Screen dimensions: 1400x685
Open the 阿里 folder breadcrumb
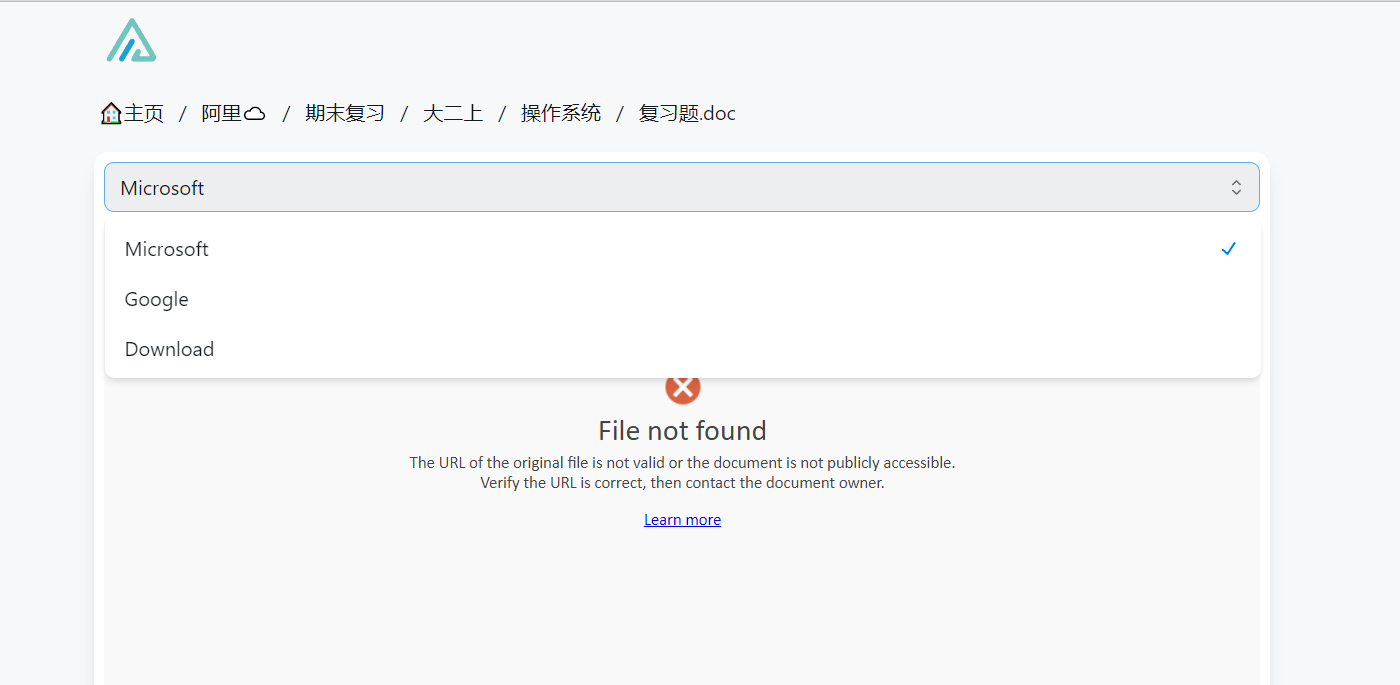point(233,114)
